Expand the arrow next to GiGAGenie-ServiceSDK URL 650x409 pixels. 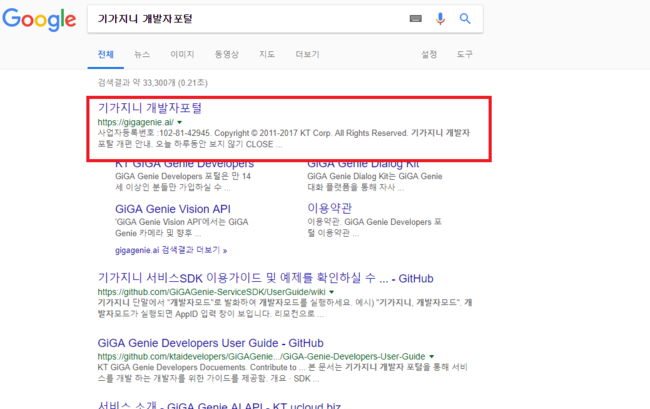[x=332, y=292]
